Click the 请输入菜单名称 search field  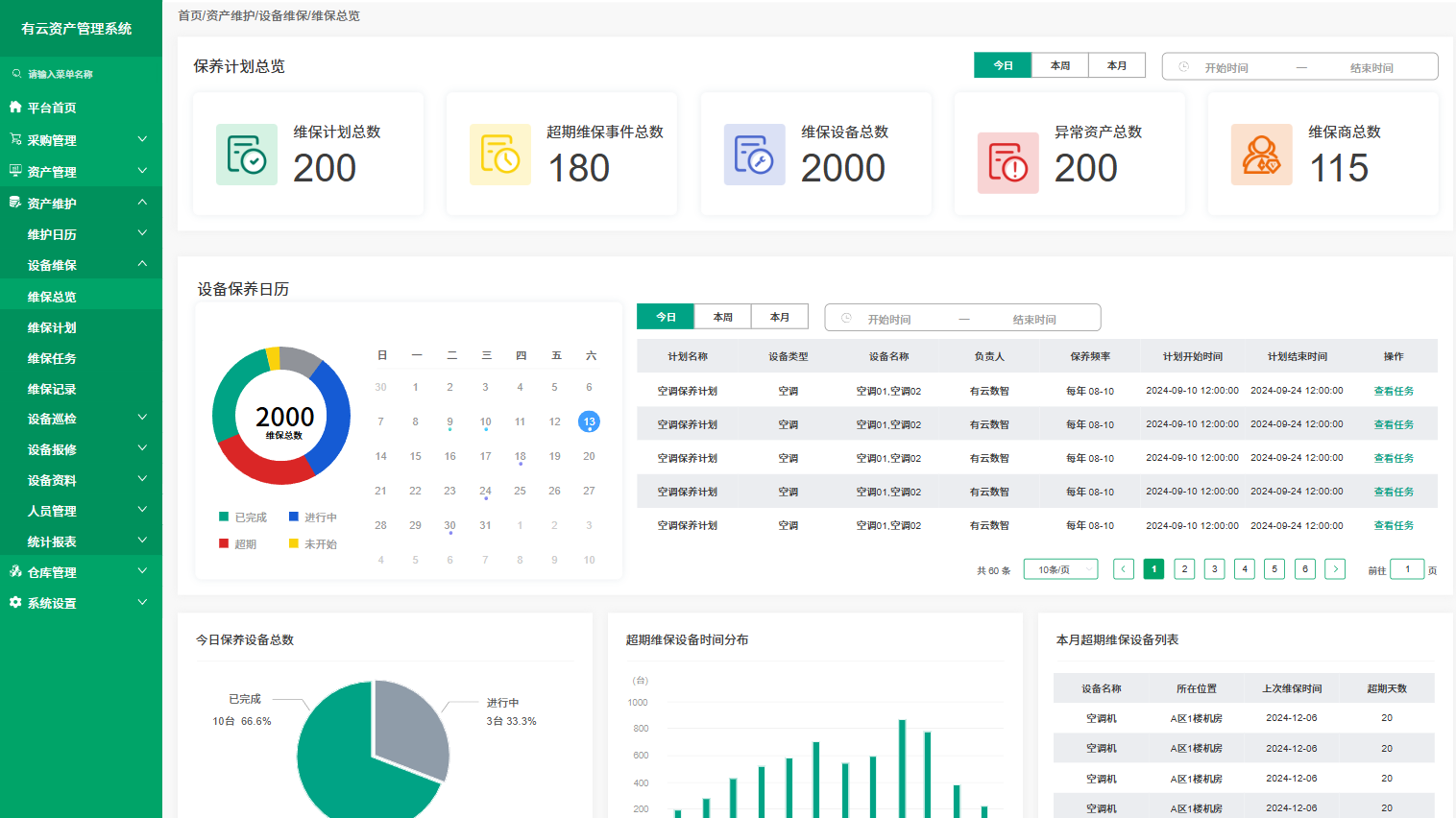pyautogui.click(x=81, y=74)
